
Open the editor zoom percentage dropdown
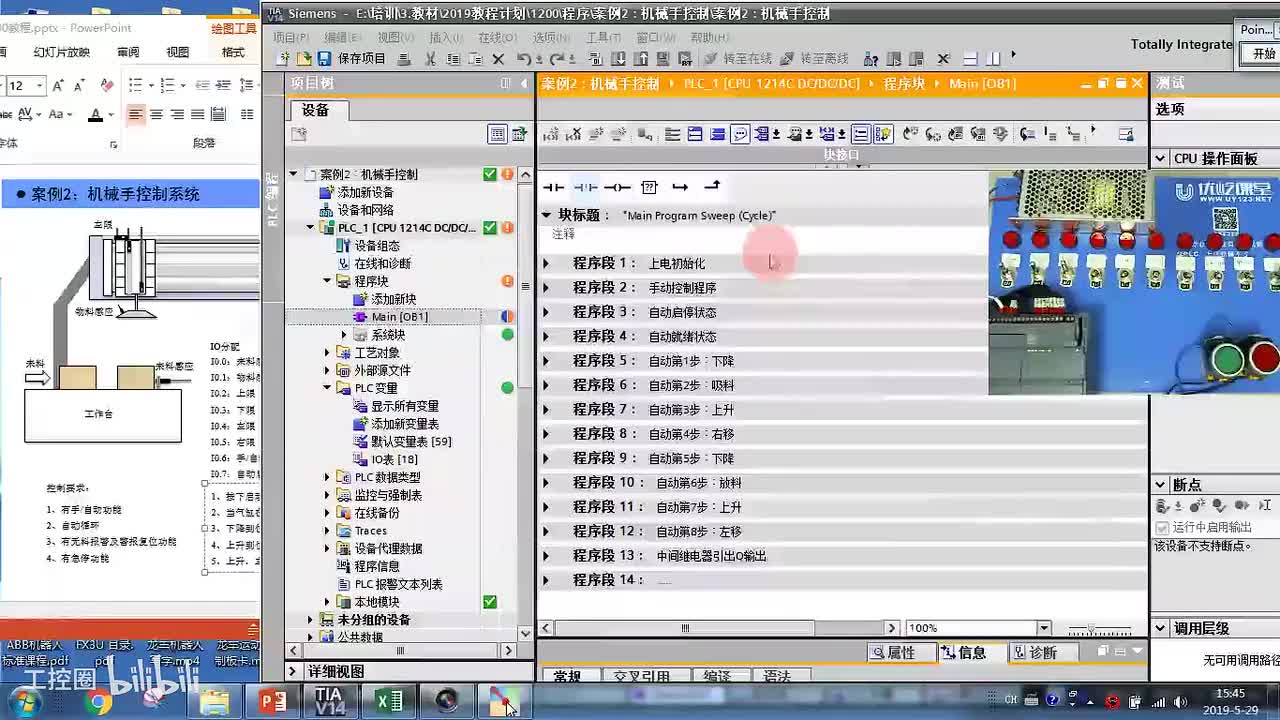(x=1044, y=628)
